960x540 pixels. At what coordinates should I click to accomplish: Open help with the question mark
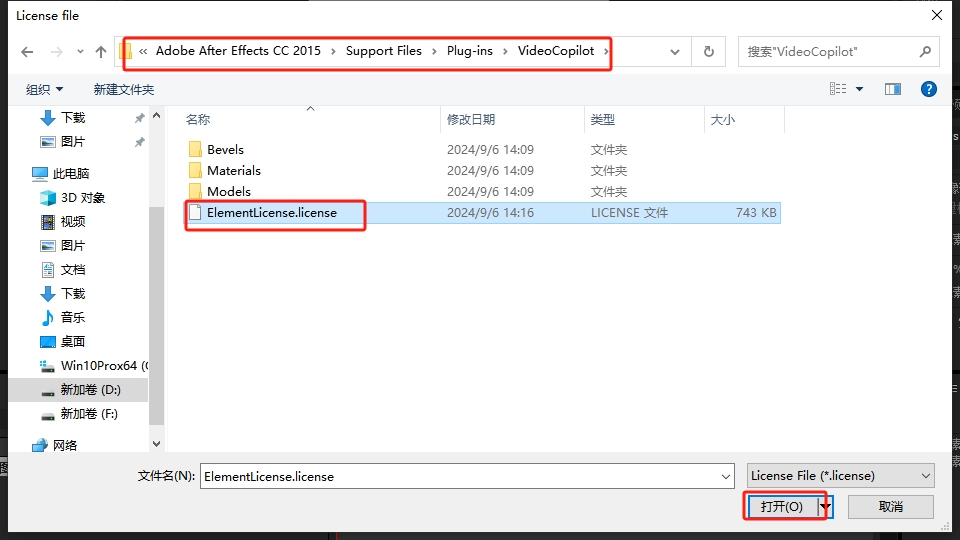[x=929, y=89]
